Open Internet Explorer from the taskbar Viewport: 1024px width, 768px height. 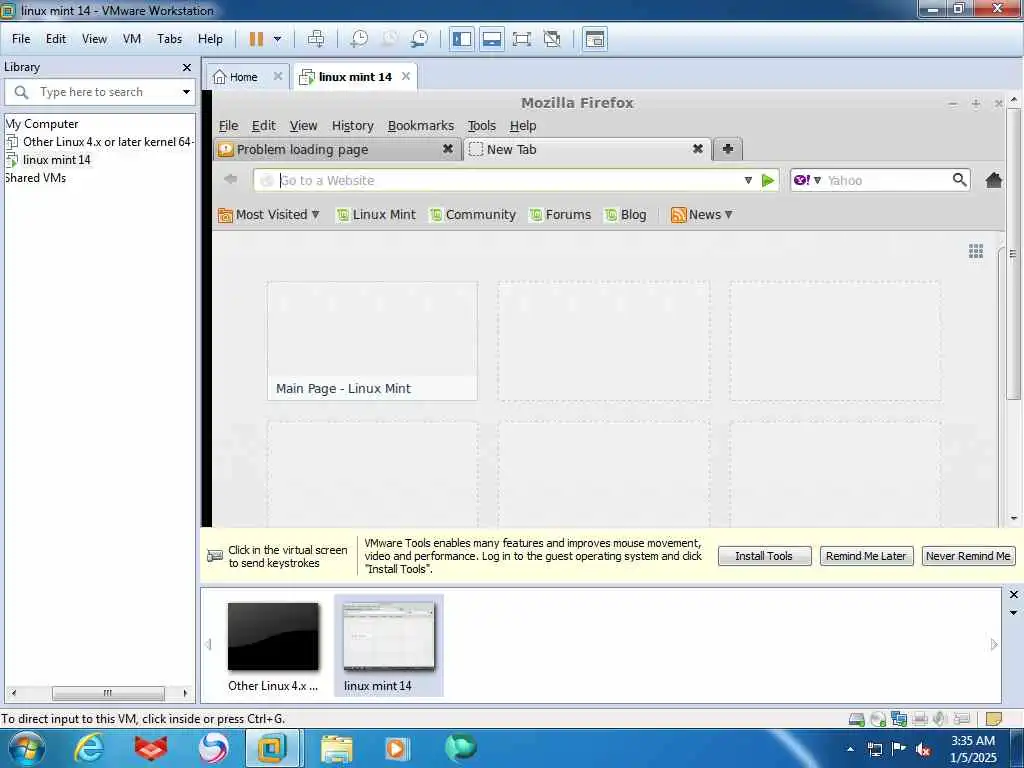coord(88,748)
